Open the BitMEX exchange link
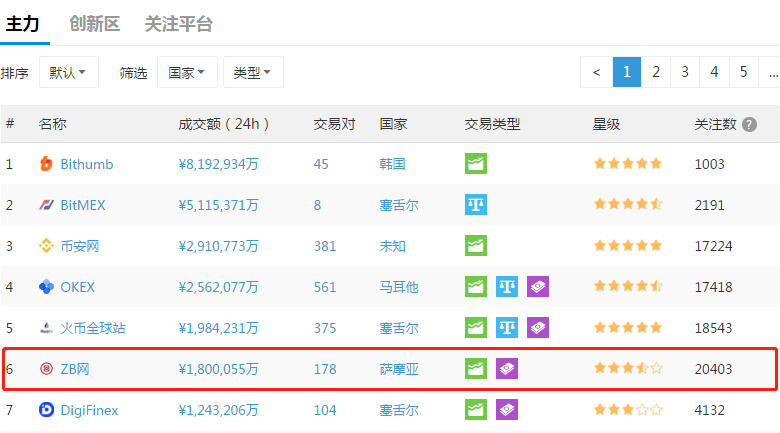 click(83, 205)
